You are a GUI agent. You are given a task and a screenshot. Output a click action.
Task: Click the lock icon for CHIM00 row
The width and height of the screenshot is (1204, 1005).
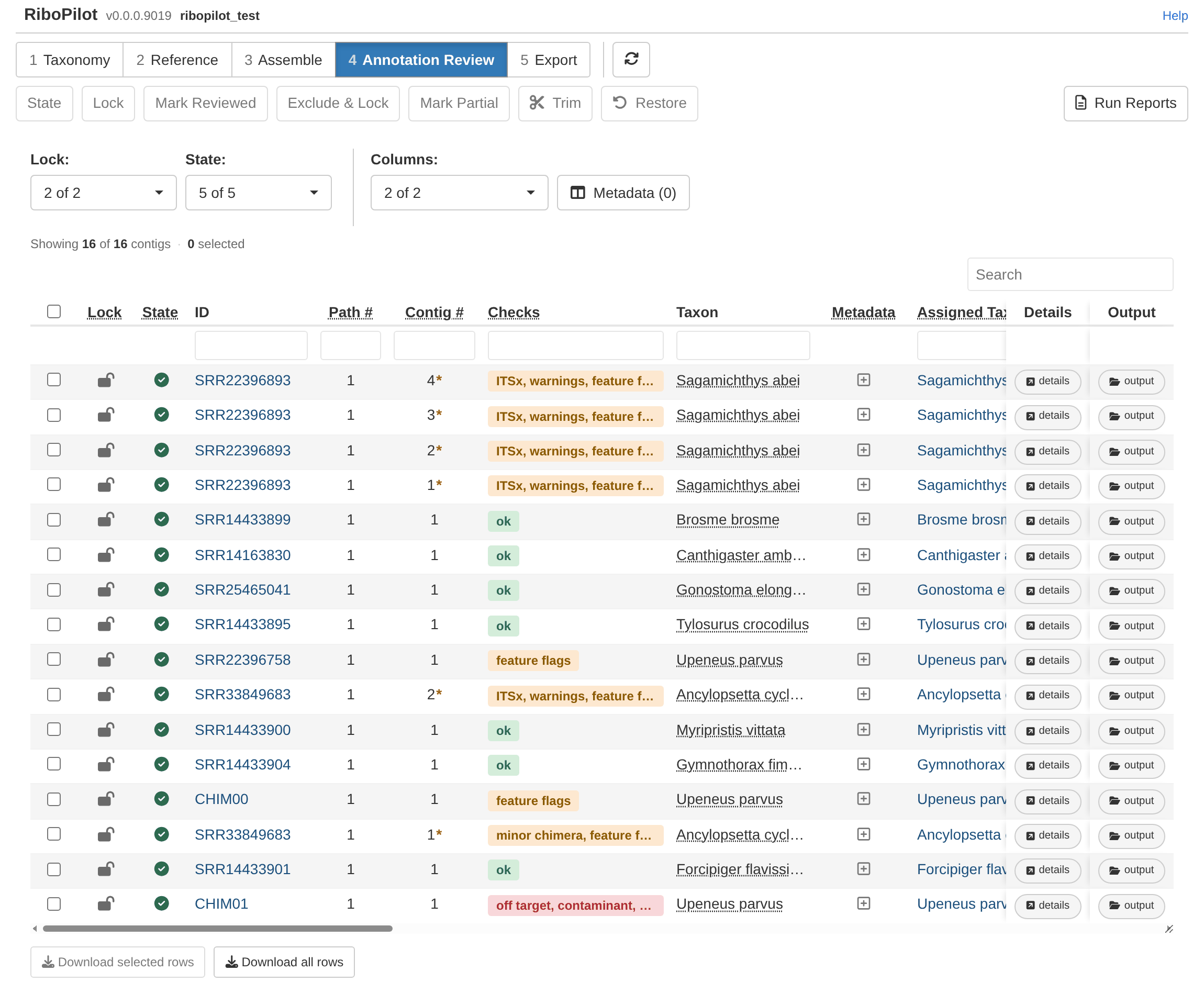coord(106,799)
